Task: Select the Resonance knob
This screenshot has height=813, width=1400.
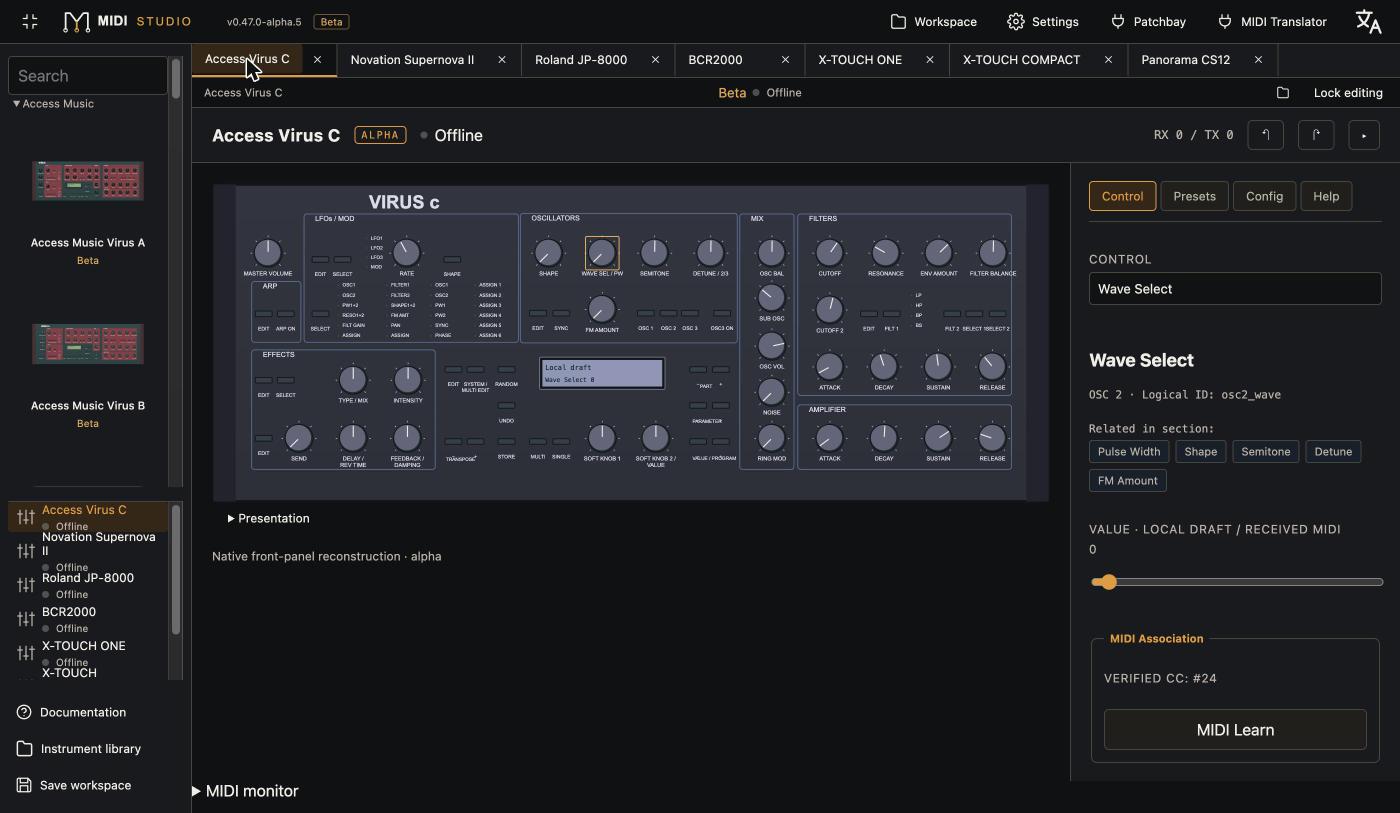Action: point(885,252)
